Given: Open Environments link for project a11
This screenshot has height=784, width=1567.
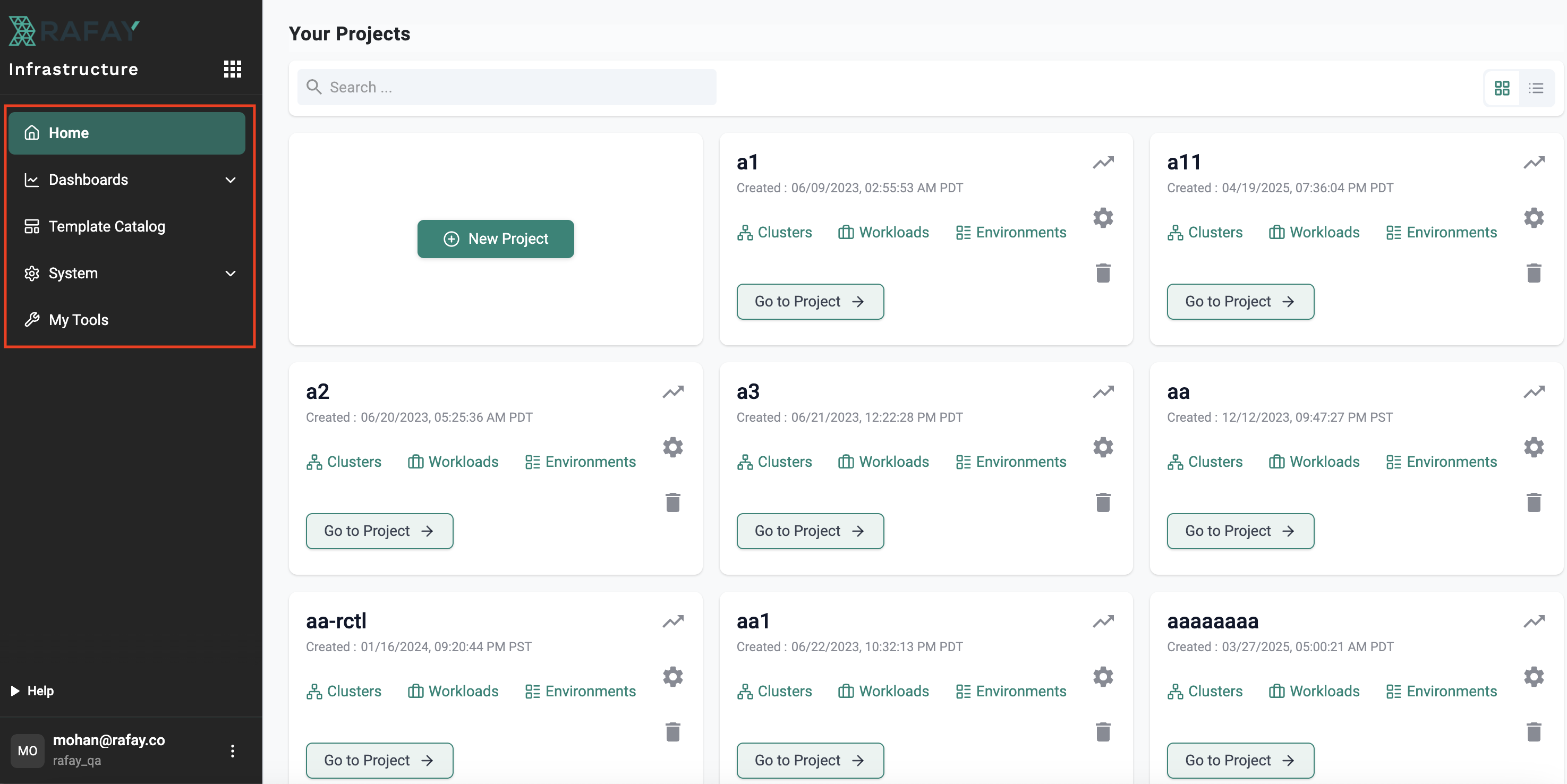Looking at the screenshot, I should click(x=1441, y=232).
